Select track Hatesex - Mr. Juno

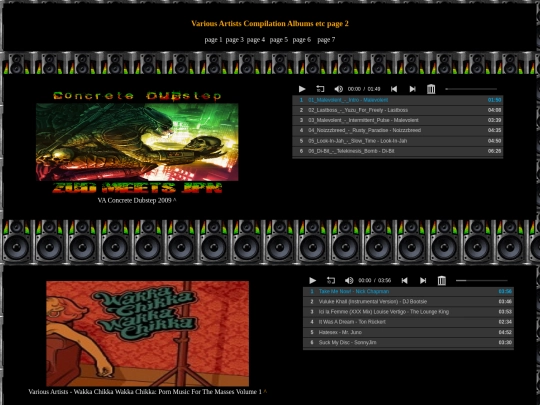click(408, 332)
